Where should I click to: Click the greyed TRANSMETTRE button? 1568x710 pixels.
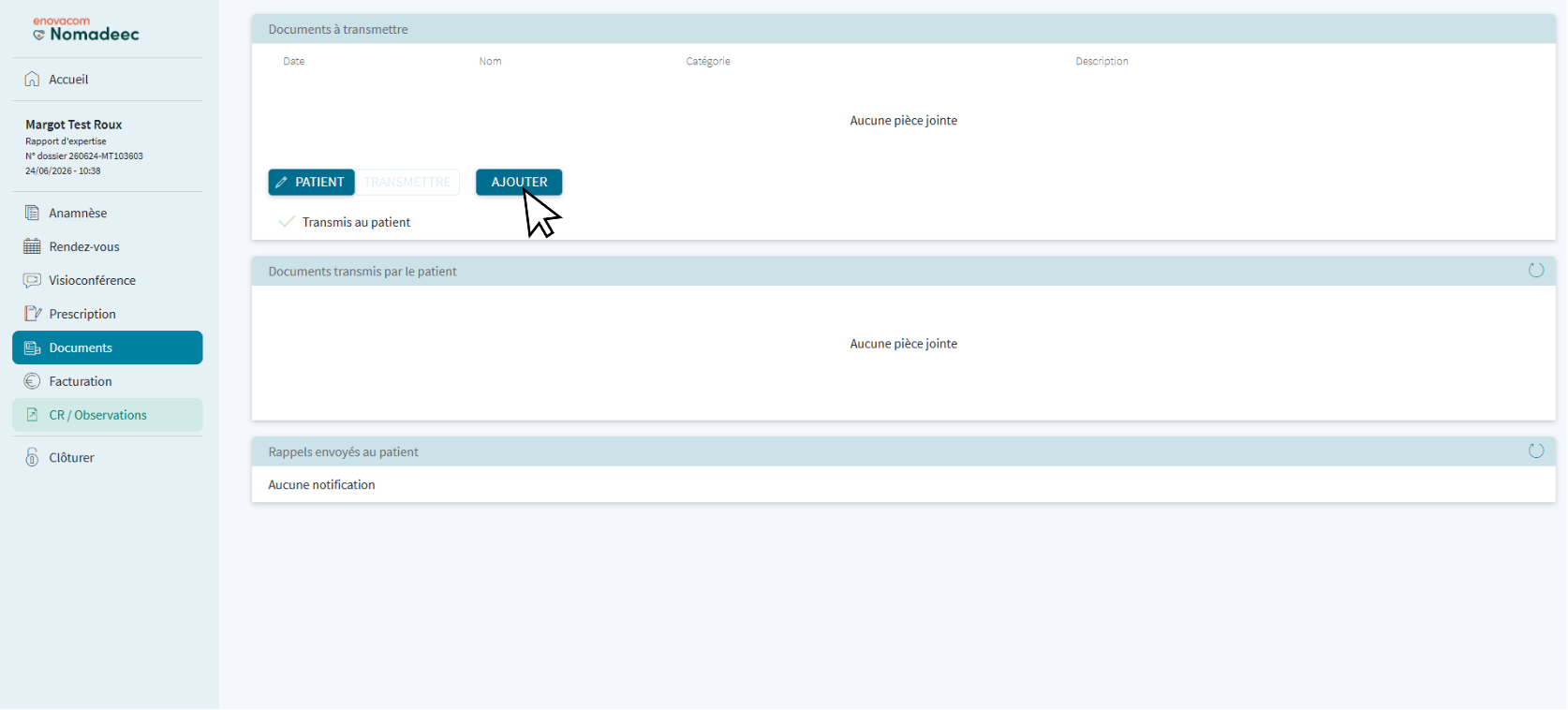click(x=407, y=182)
